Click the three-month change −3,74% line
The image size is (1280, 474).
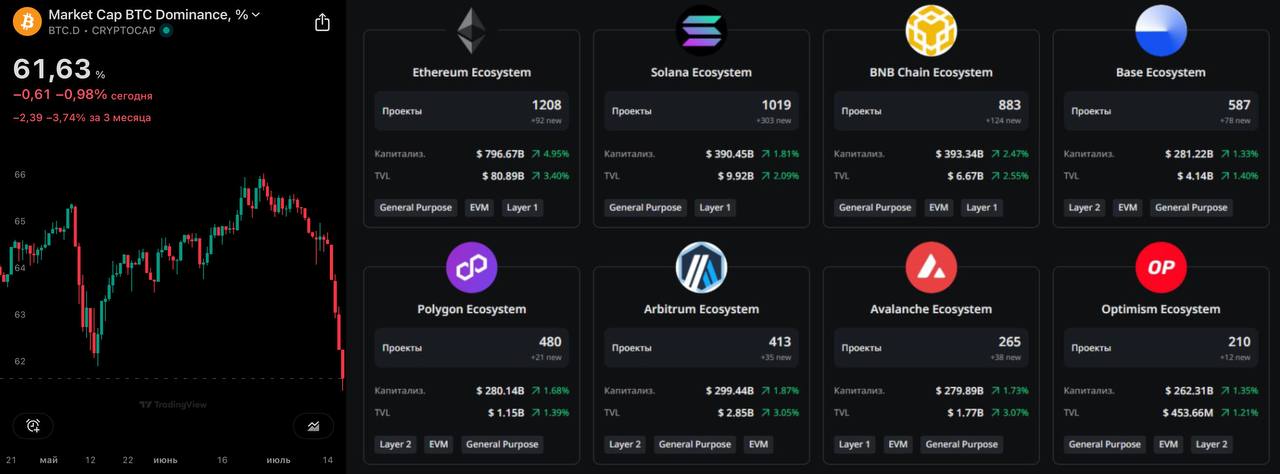pos(82,118)
